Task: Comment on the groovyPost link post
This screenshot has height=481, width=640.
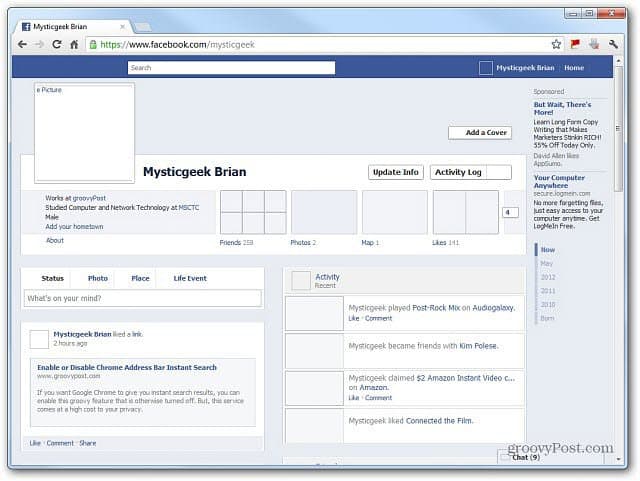Action: pos(60,443)
